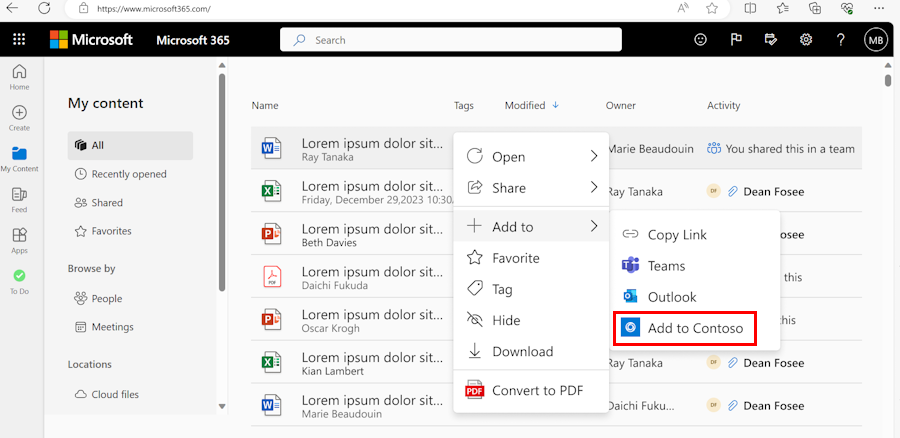Open Apps in left rail
This screenshot has height=438, width=900.
(19, 241)
